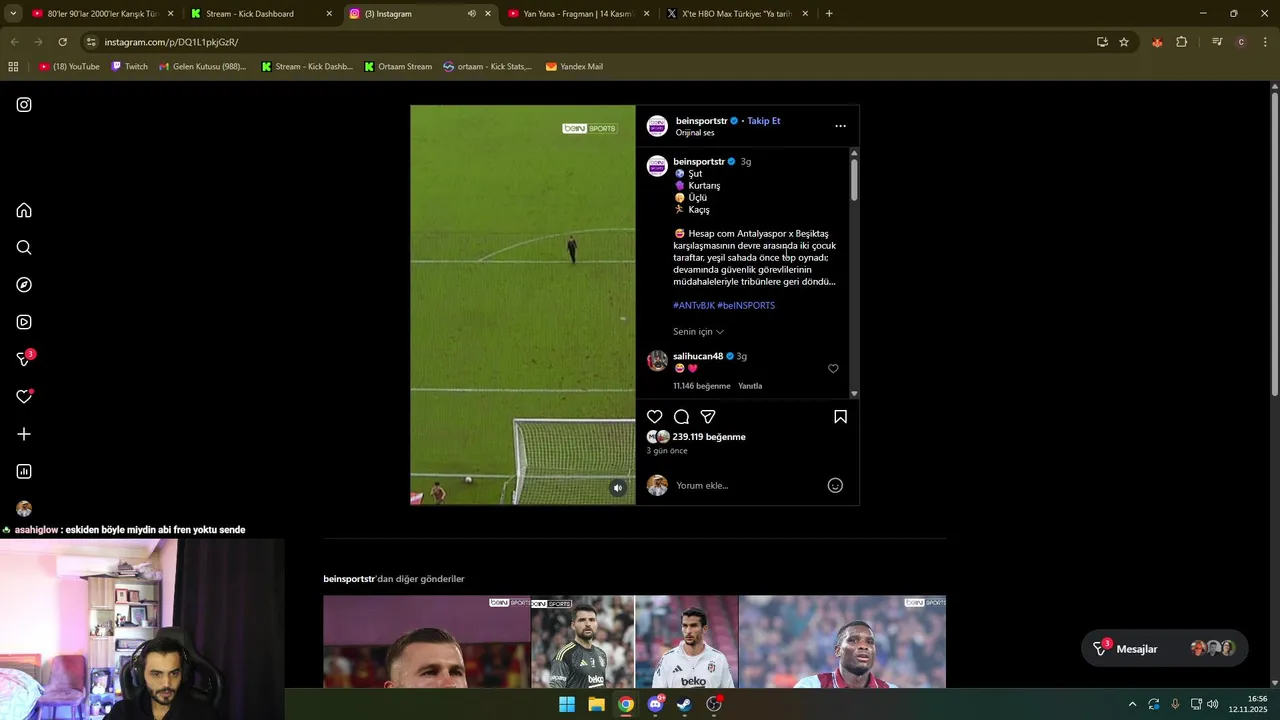Click the #beINSPORTS hashtag
The height and width of the screenshot is (720, 1280).
[x=746, y=305]
